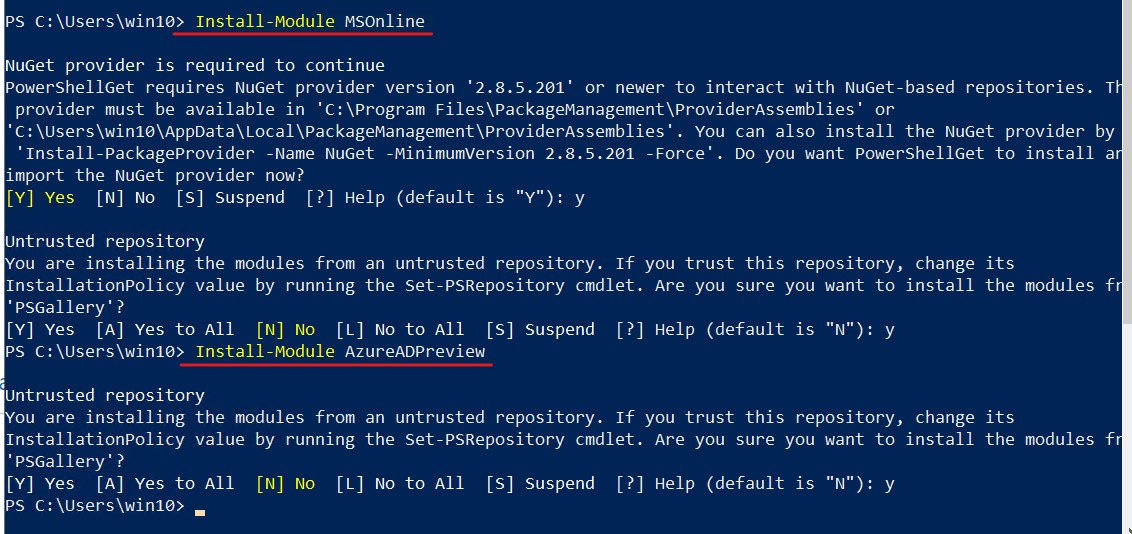Click the blinking cursor at the last prompt

click(x=200, y=511)
